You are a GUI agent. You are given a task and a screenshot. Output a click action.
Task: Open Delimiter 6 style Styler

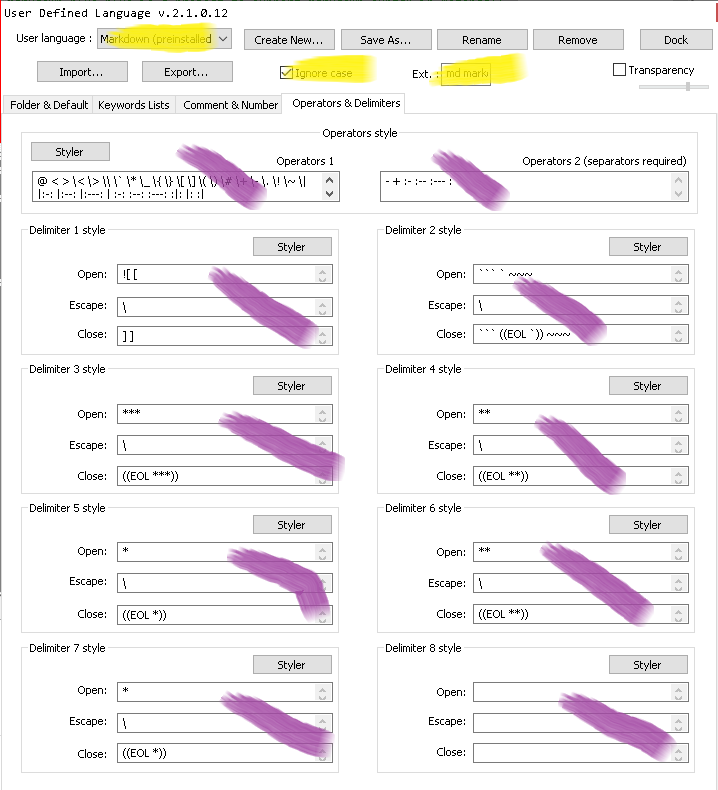point(648,525)
